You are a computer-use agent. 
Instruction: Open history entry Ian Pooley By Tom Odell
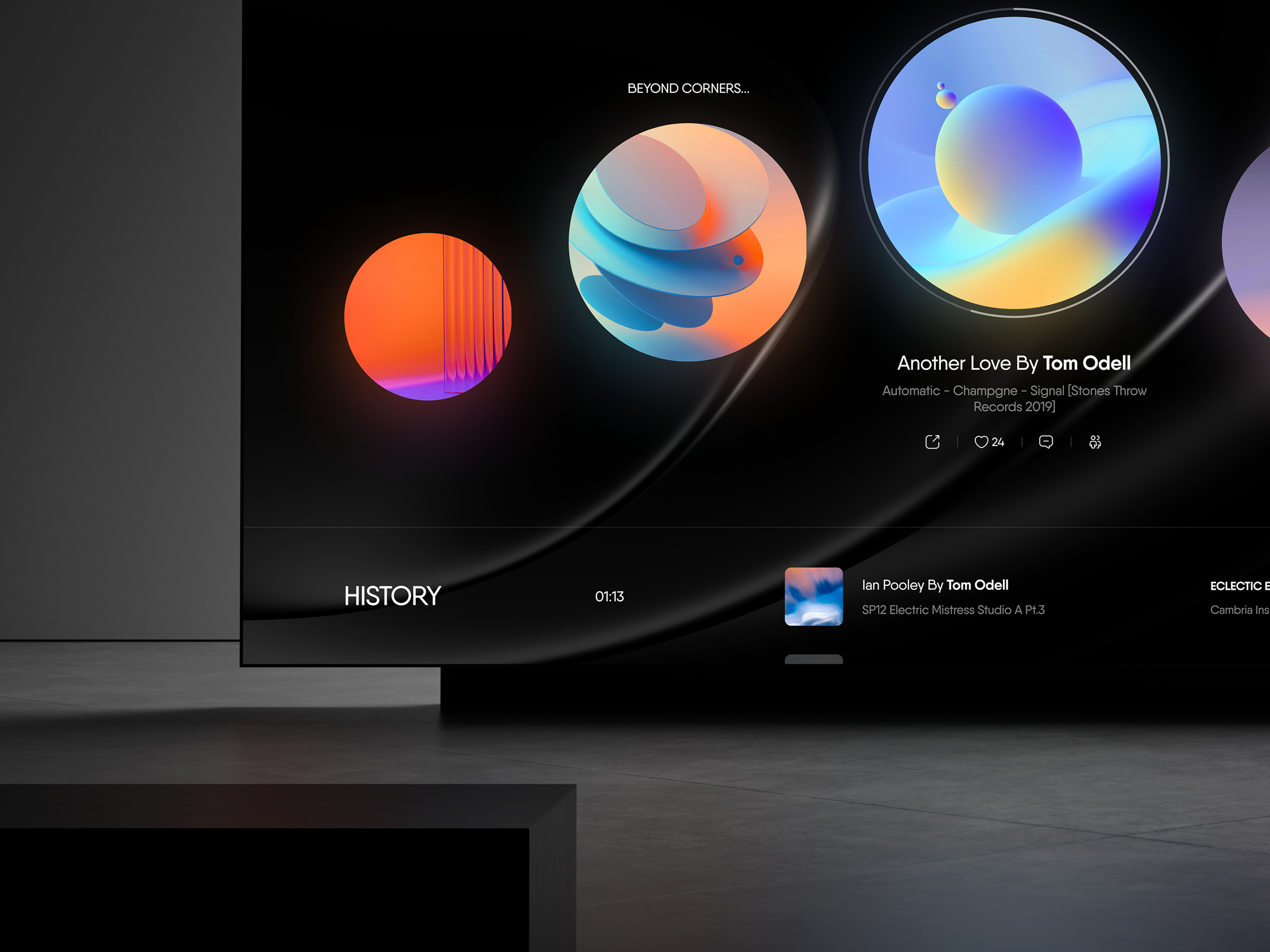coord(936,585)
